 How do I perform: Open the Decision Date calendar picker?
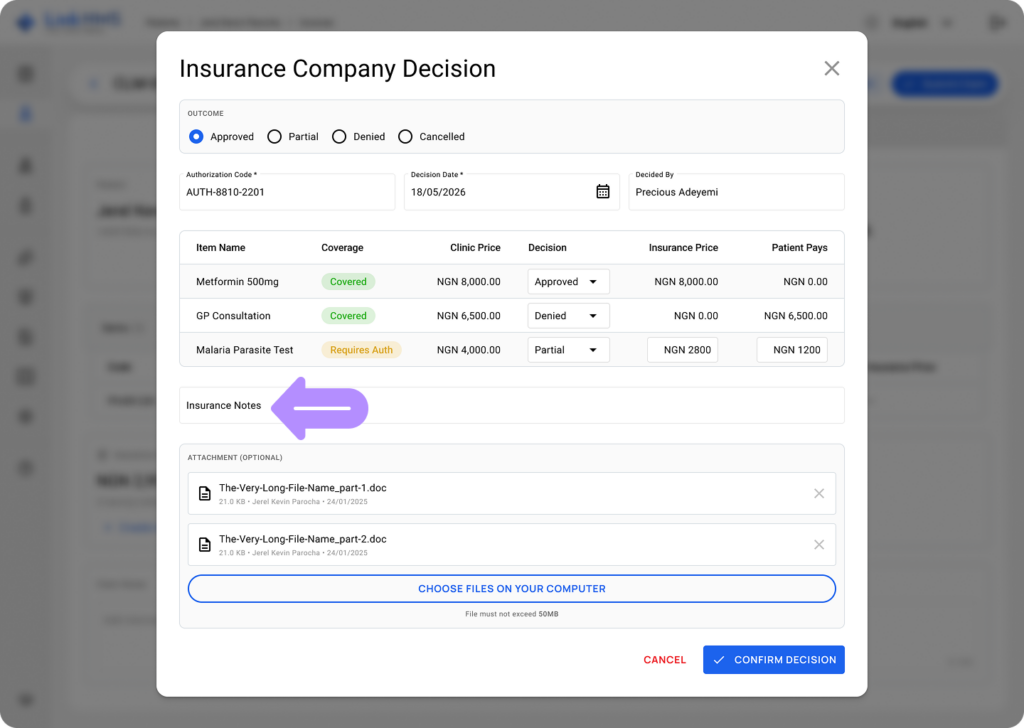(603, 191)
